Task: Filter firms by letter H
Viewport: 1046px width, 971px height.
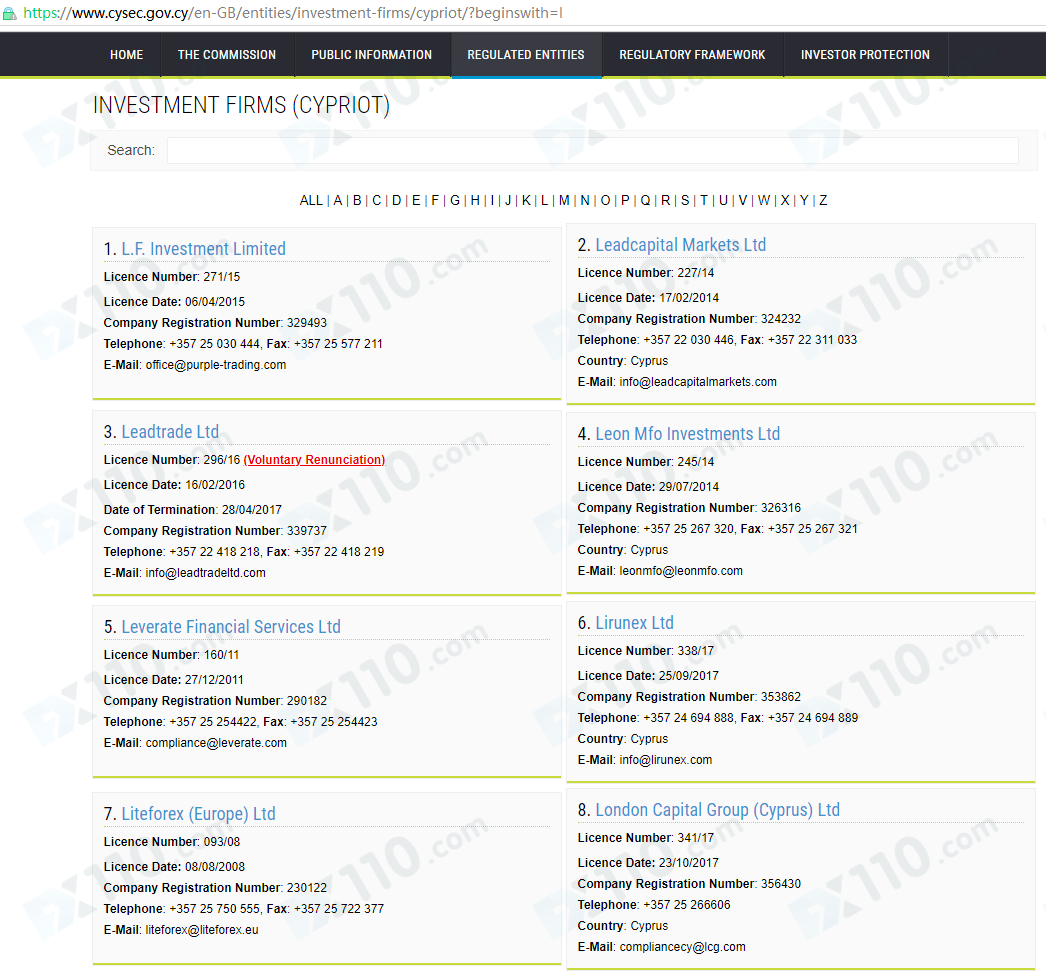Action: [475, 200]
